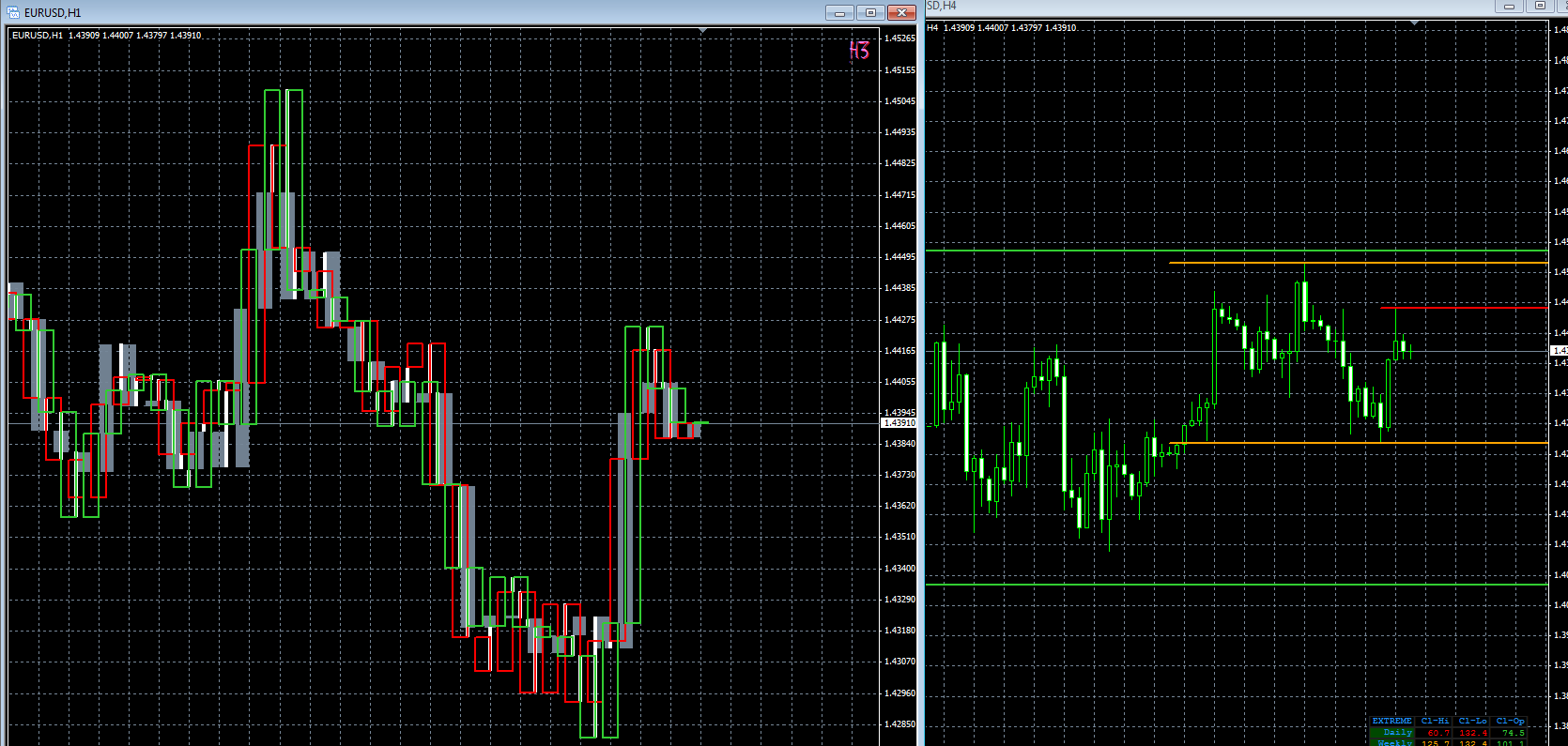Click the EURUSD,H1 window title text
The width and height of the screenshot is (1568, 746).
[x=53, y=13]
